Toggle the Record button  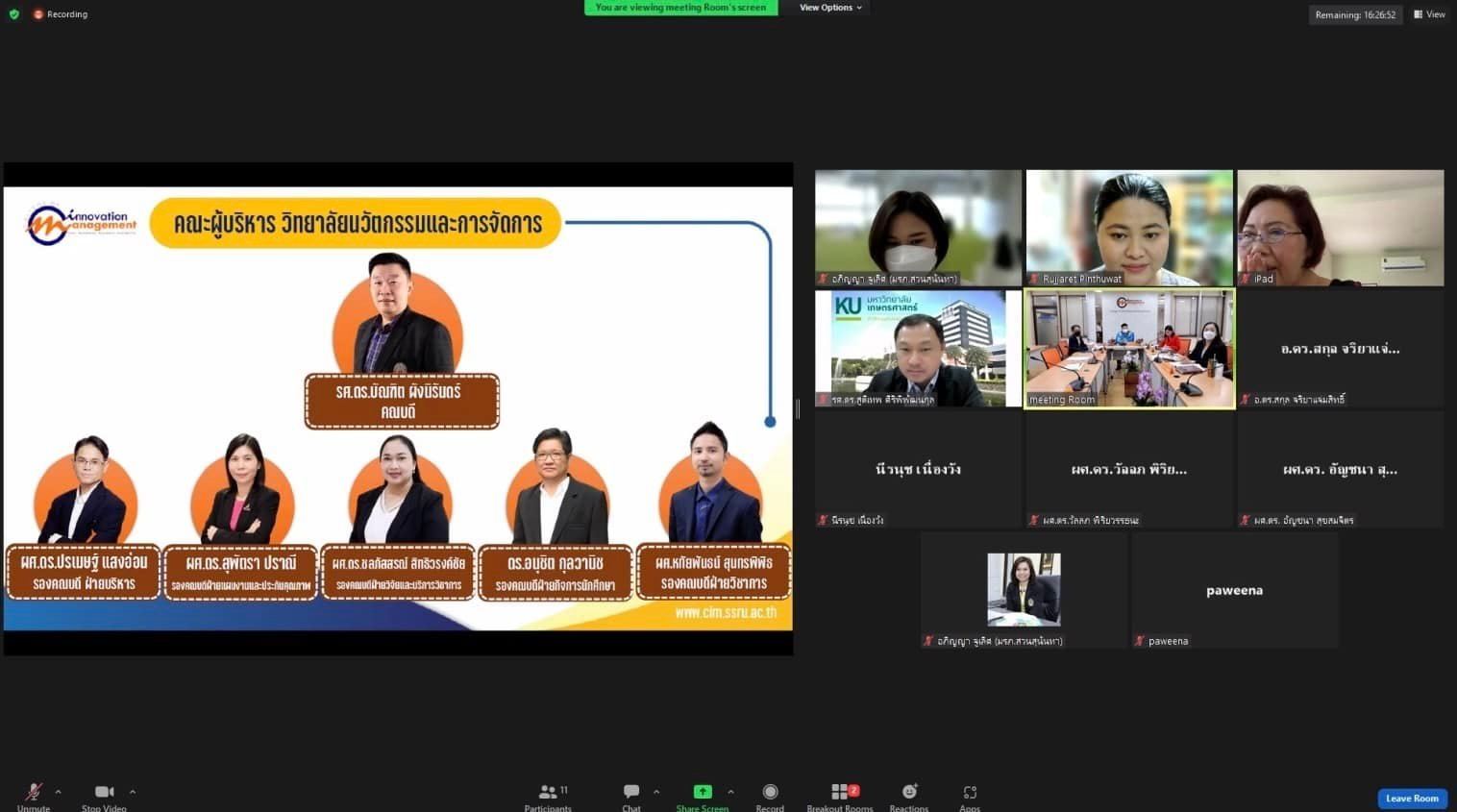(770, 794)
